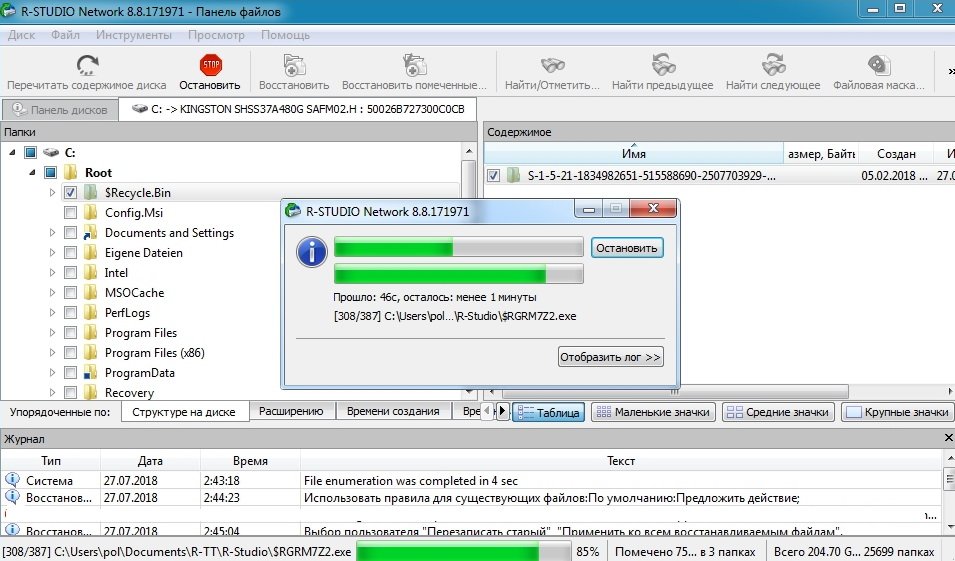Click the lower progress bar in dialog
The image size is (955, 561).
(x=459, y=274)
